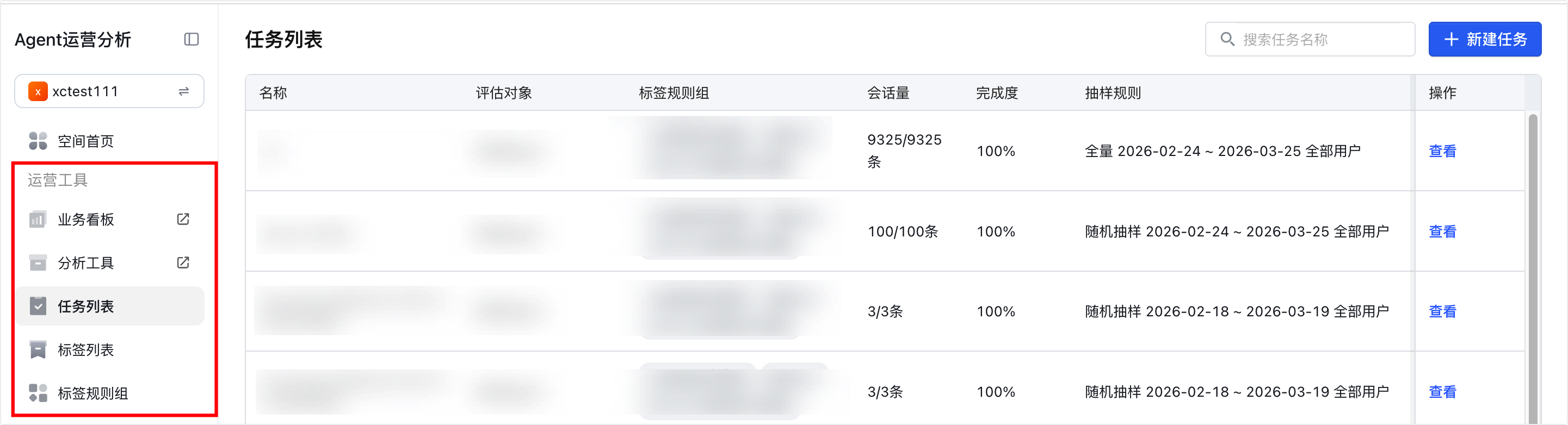
Task: Collapse the sidebar panel icon
Action: point(191,40)
